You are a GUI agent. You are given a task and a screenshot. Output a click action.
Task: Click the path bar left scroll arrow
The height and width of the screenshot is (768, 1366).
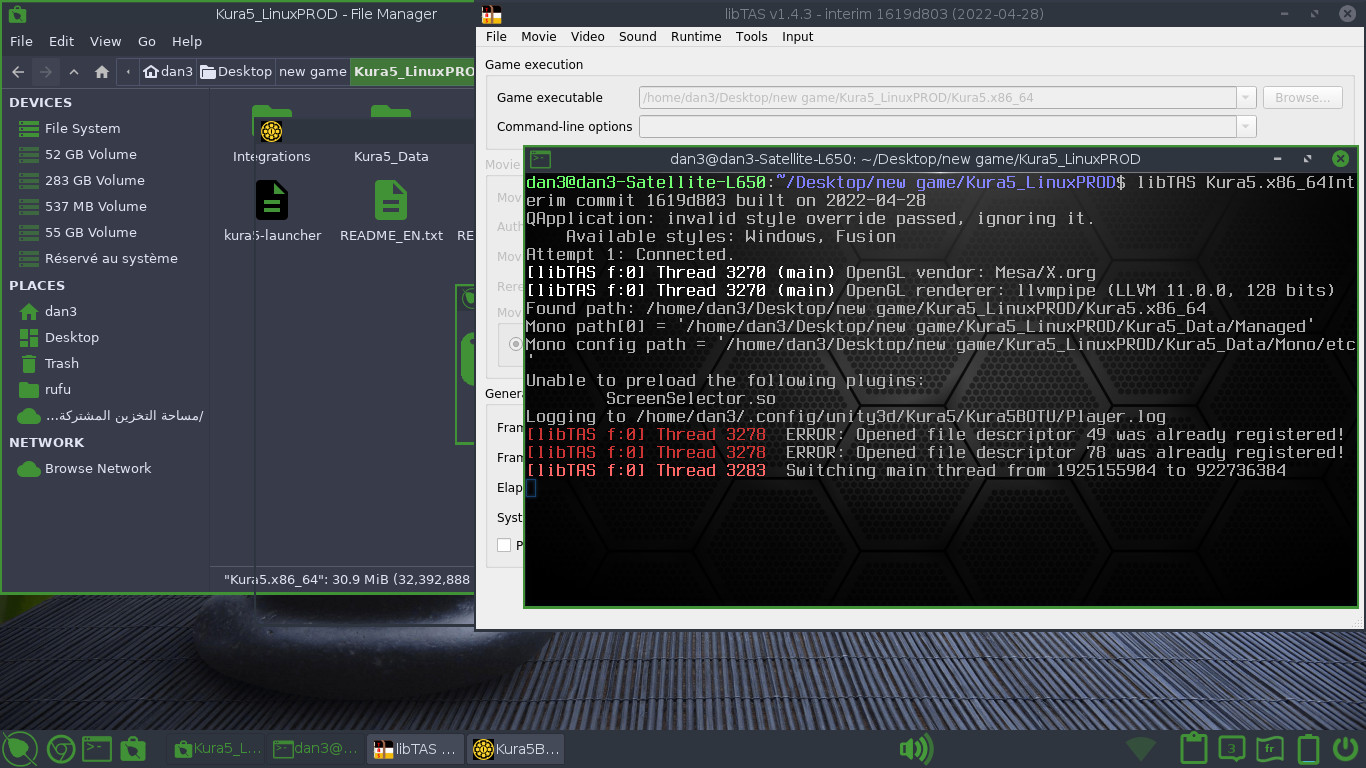pyautogui.click(x=128, y=72)
